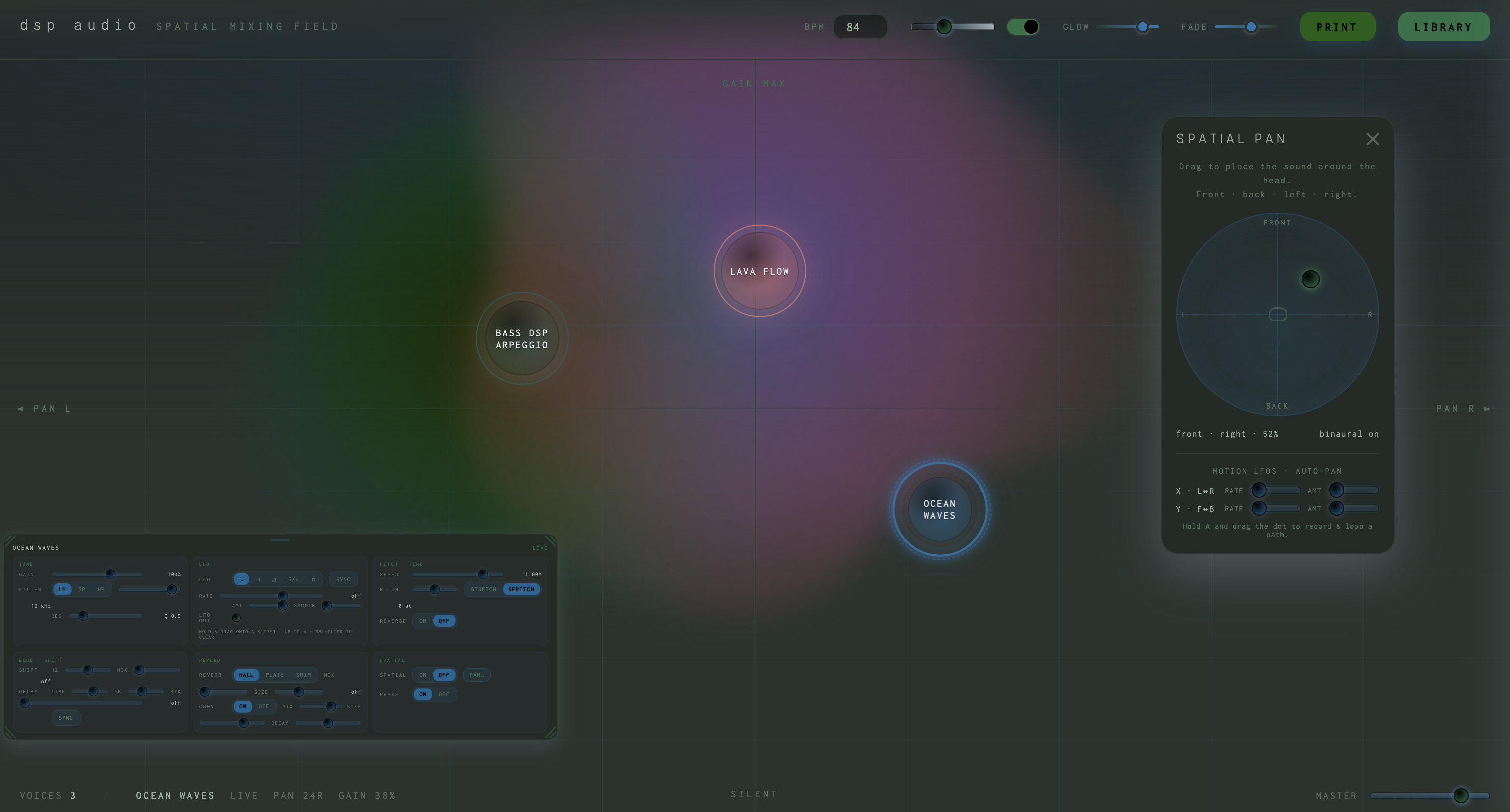Click the 'GAIN MAX' axis label

pyautogui.click(x=754, y=84)
